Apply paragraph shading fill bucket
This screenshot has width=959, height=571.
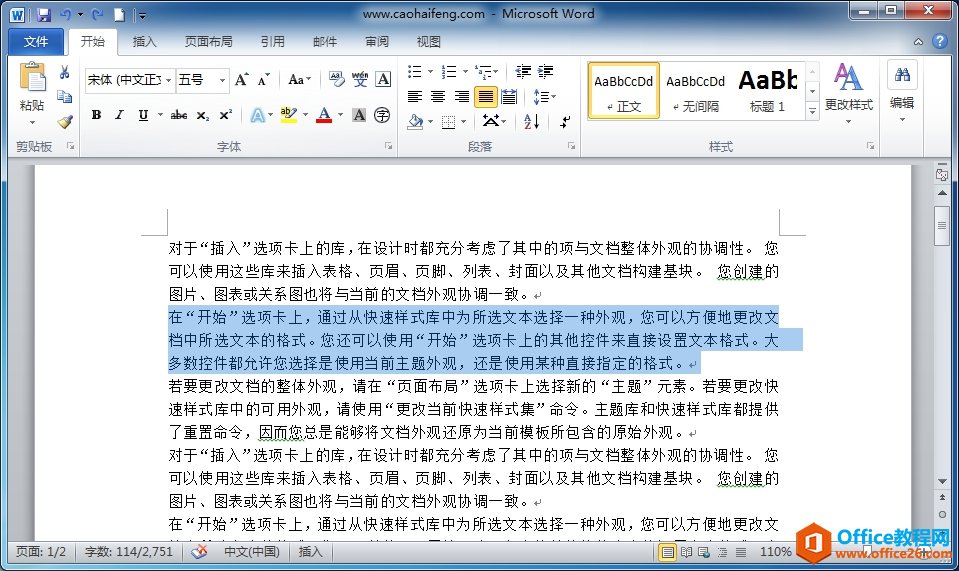pos(415,122)
